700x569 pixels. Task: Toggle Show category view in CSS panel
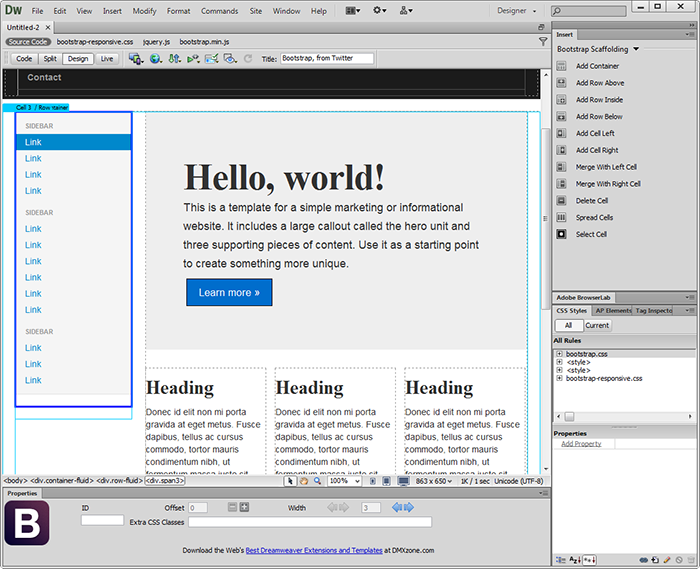(x=560, y=560)
